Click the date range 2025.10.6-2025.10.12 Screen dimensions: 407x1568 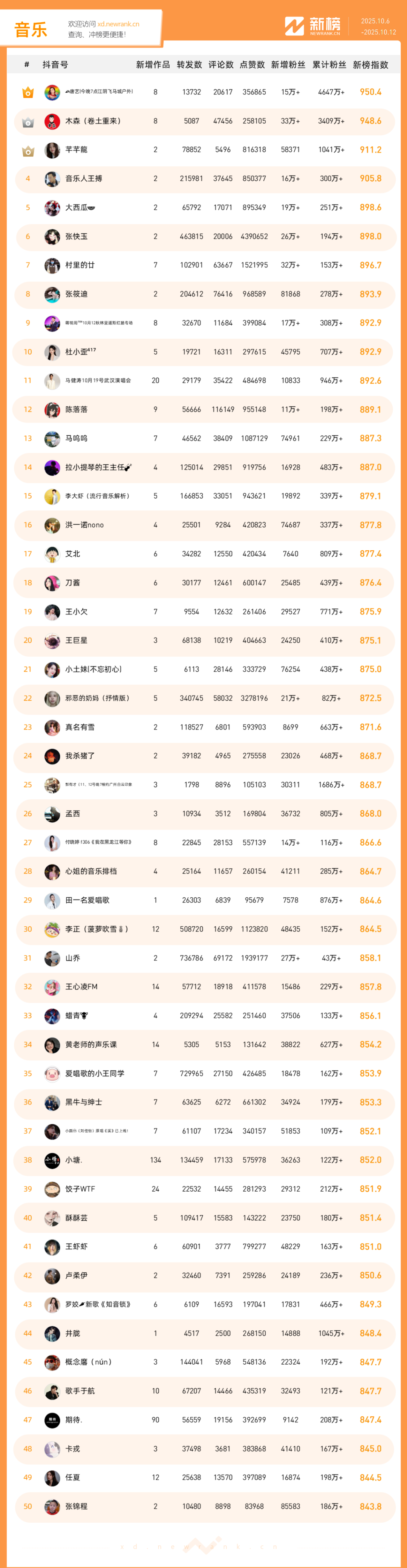[378, 26]
